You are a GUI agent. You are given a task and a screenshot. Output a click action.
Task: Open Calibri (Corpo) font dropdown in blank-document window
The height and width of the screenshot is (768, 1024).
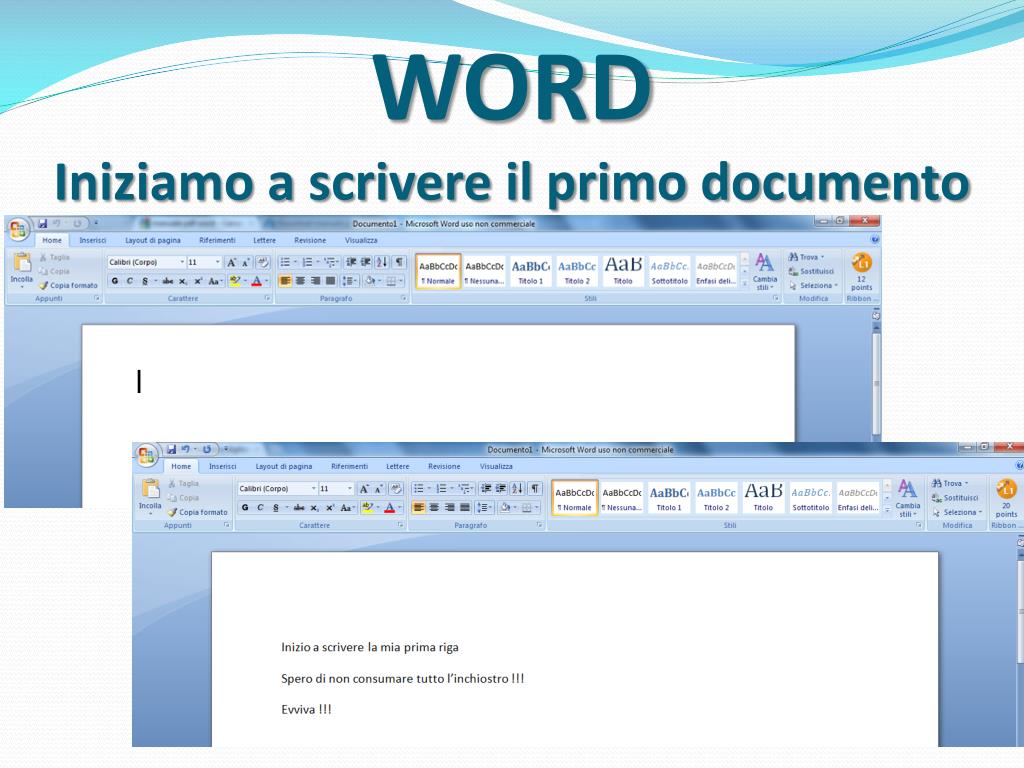coord(182,263)
